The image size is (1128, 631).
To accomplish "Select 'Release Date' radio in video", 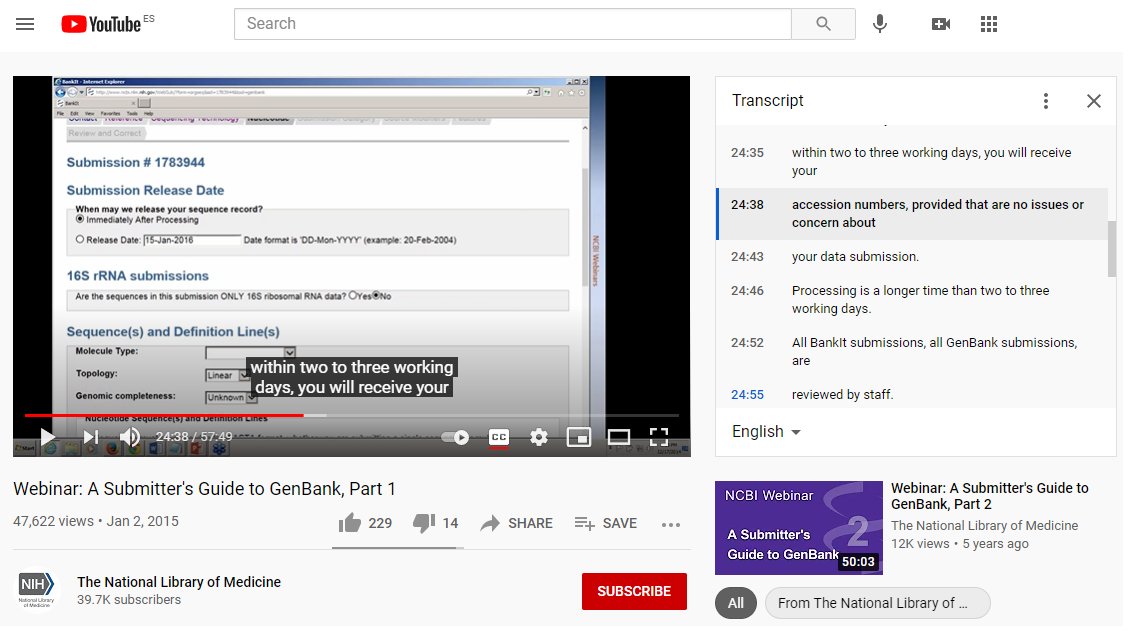I will pos(80,240).
